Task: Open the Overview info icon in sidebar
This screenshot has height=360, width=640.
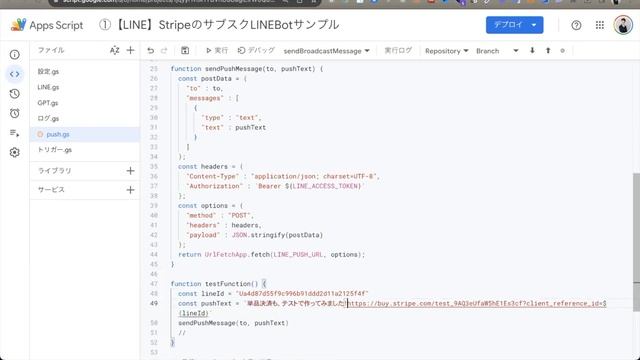Action: point(15,54)
